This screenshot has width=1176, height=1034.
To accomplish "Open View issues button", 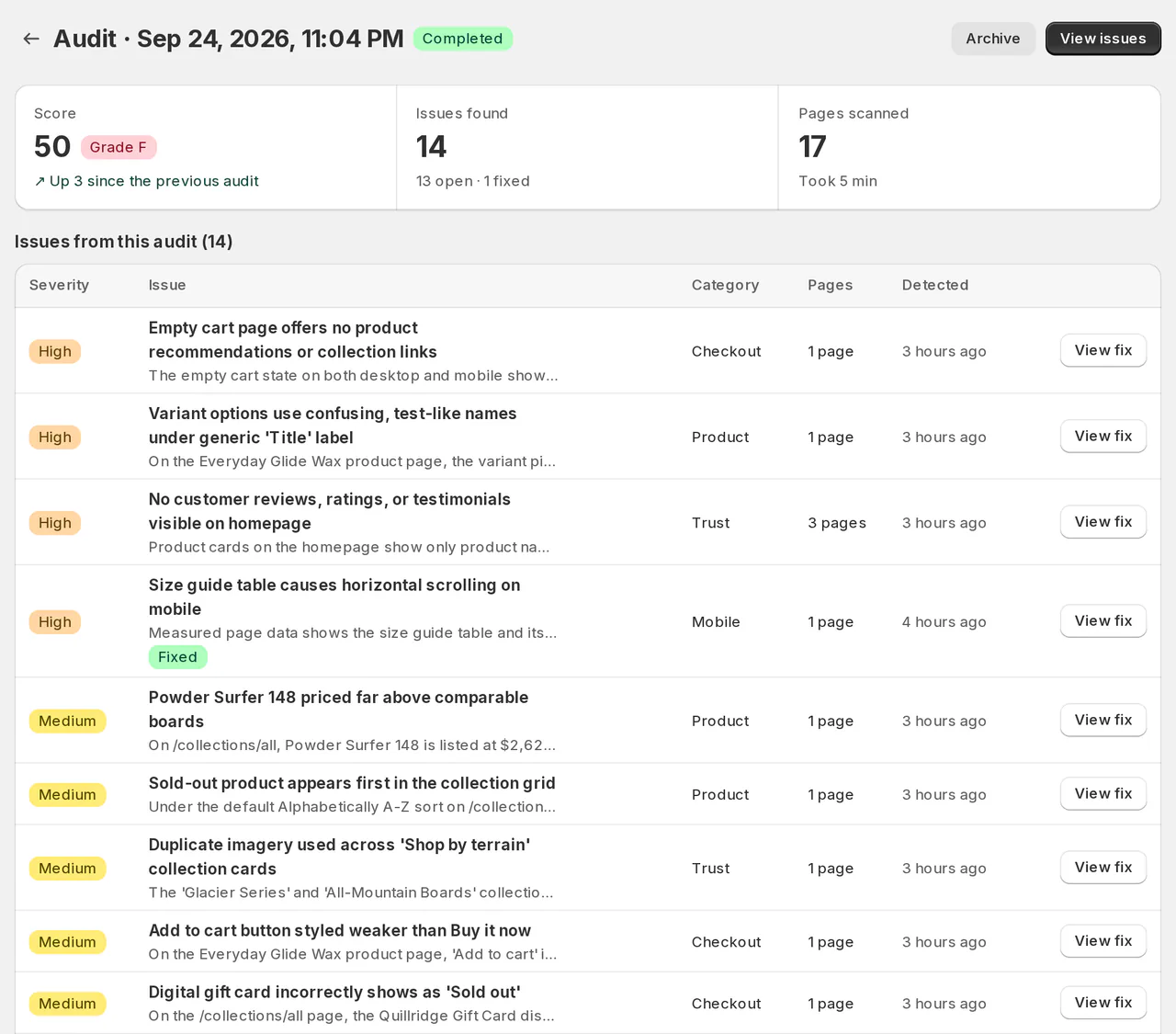I will point(1103,39).
